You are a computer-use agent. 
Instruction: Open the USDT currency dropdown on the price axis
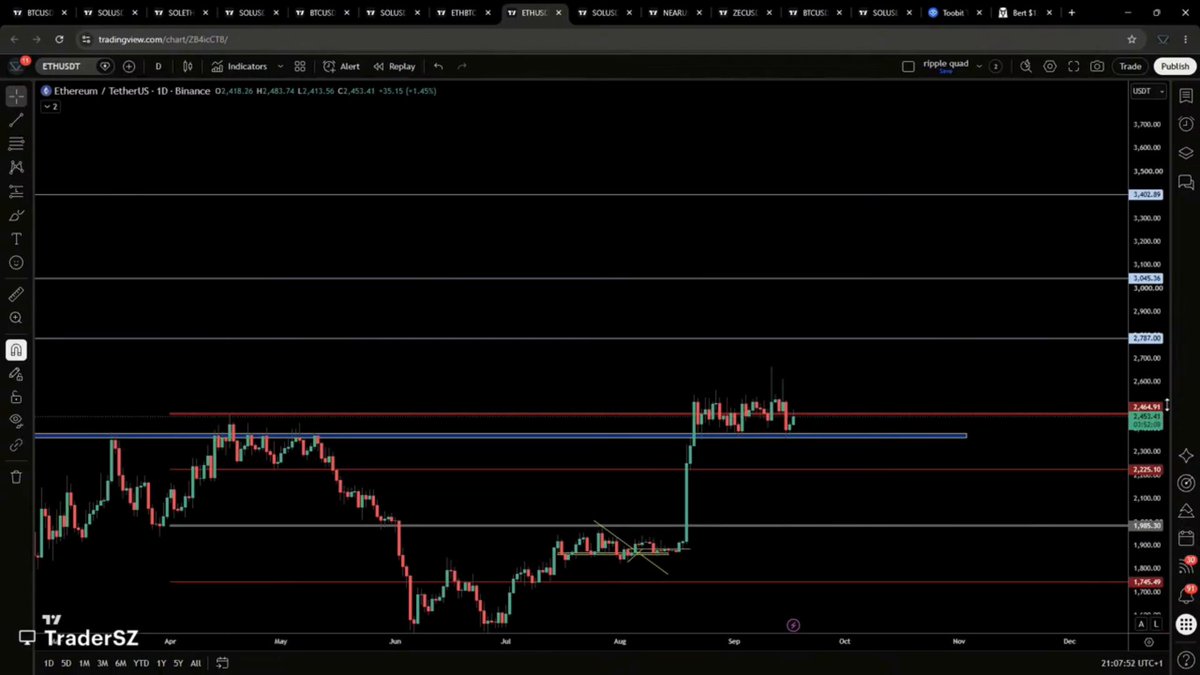pyautogui.click(x=1147, y=91)
